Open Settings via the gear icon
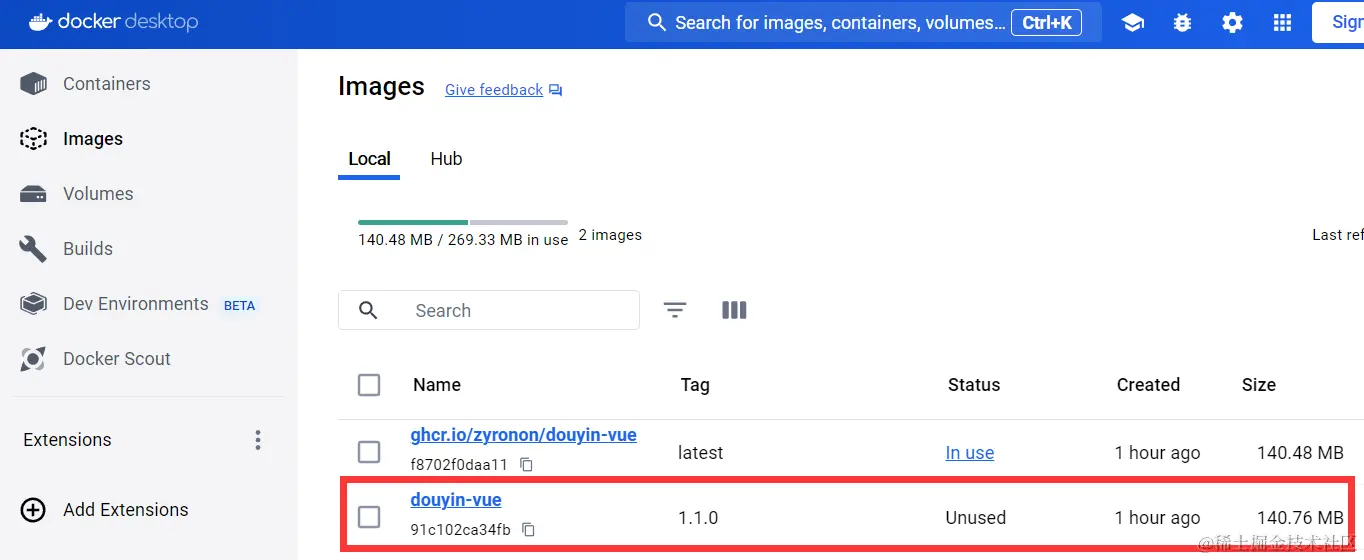The image size is (1364, 560). tap(1232, 22)
